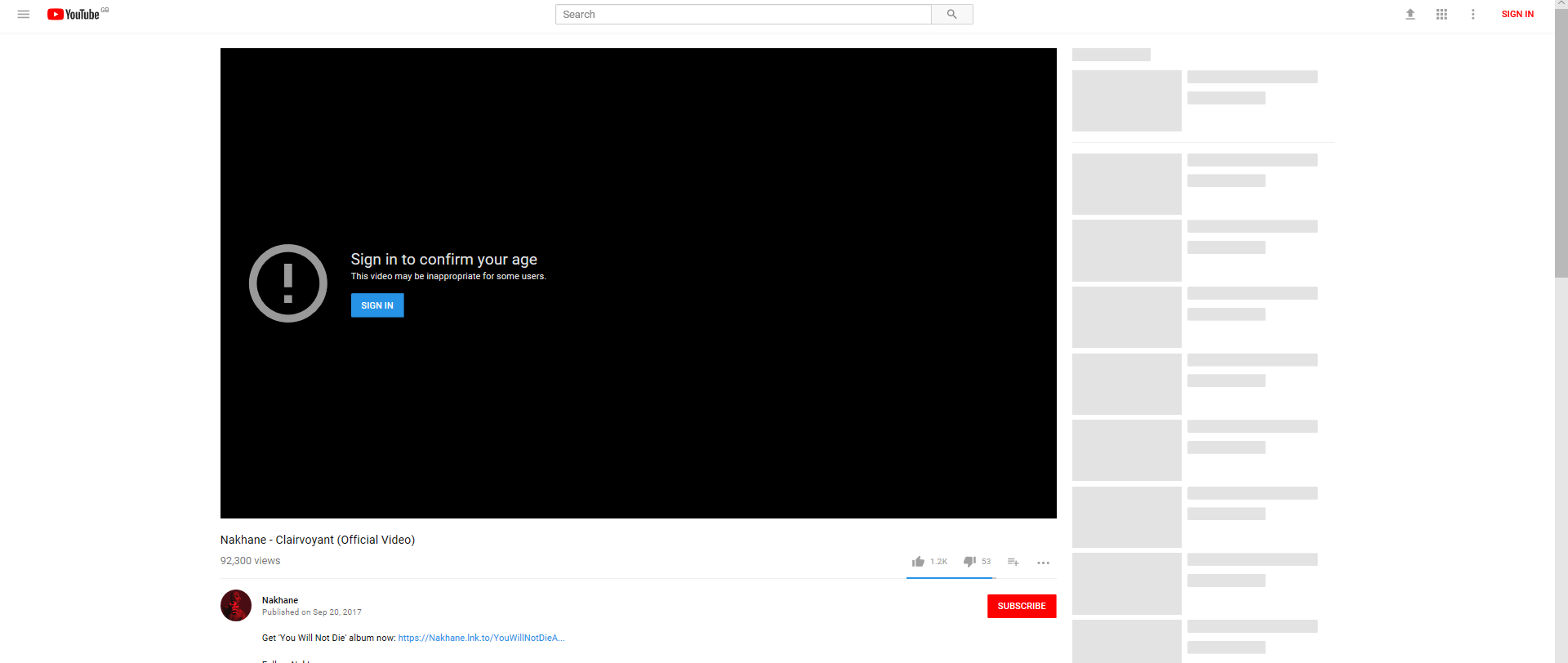Viewport: 1568px width, 663px height.
Task: Open the add to playlist menu
Action: tap(1013, 562)
